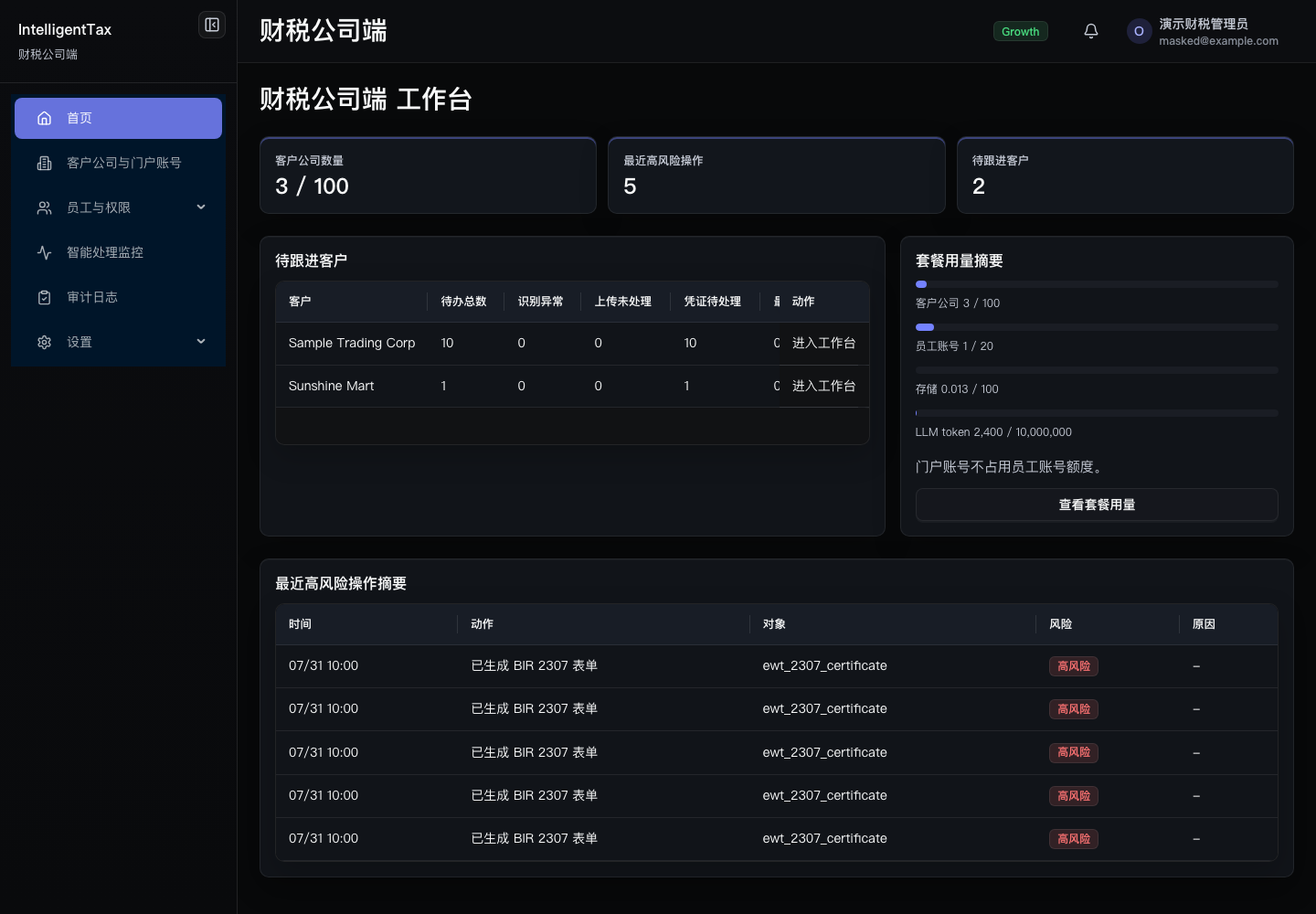Click the activity icon for 智能处理监控
This screenshot has width=1316, height=914.
click(44, 252)
